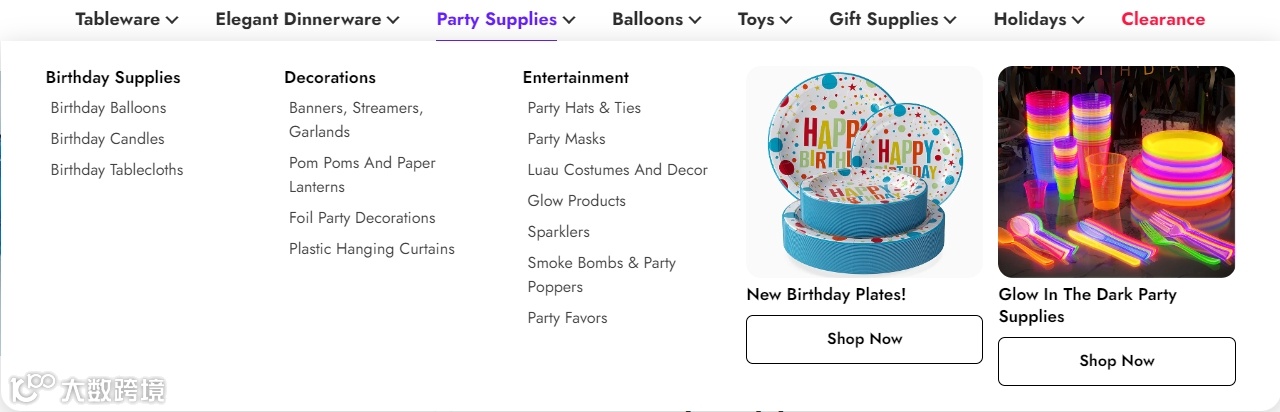Select Birthday Tablecloths link
This screenshot has width=1280, height=412.
[117, 170]
